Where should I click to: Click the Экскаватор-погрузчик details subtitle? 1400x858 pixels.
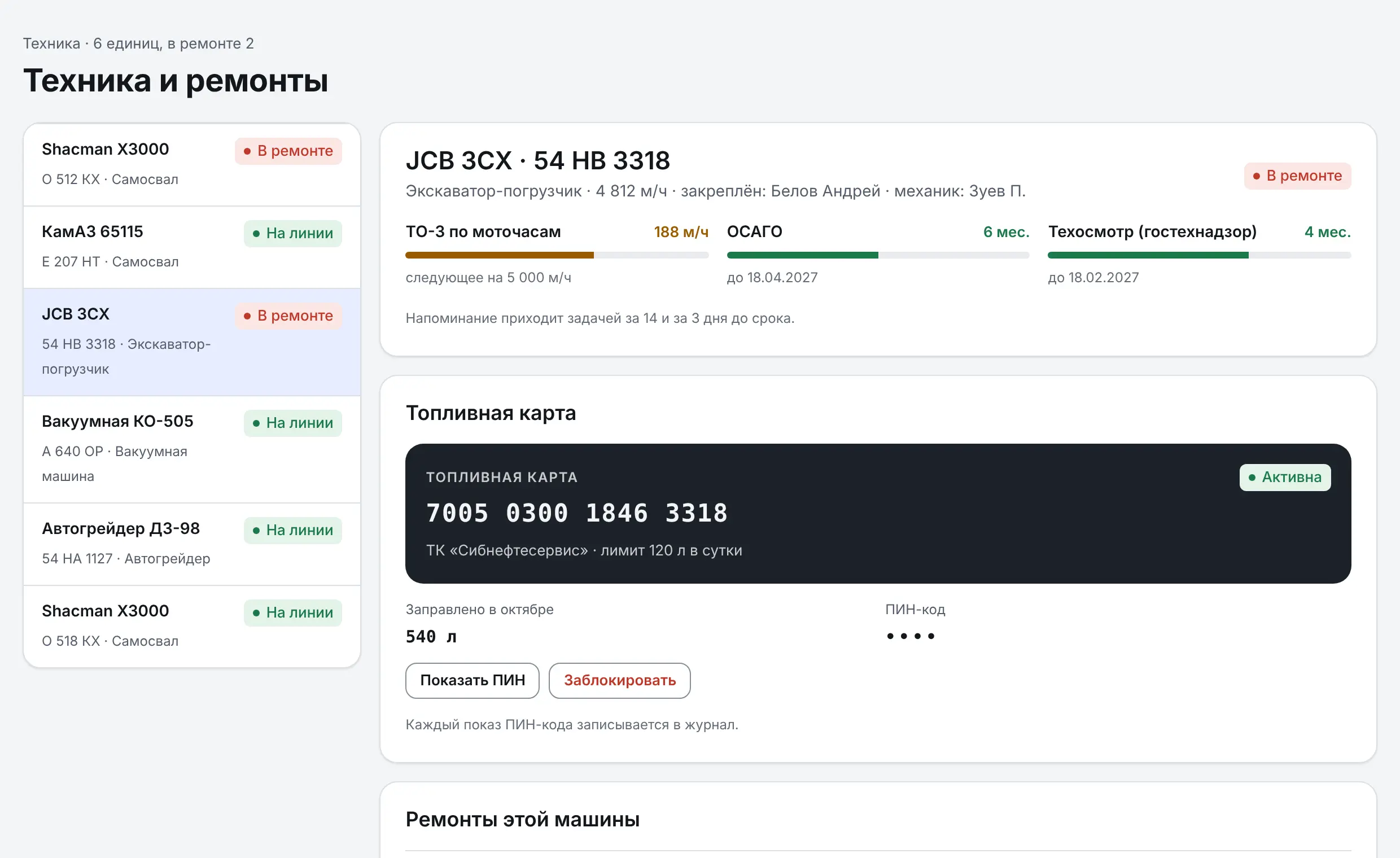pos(716,191)
